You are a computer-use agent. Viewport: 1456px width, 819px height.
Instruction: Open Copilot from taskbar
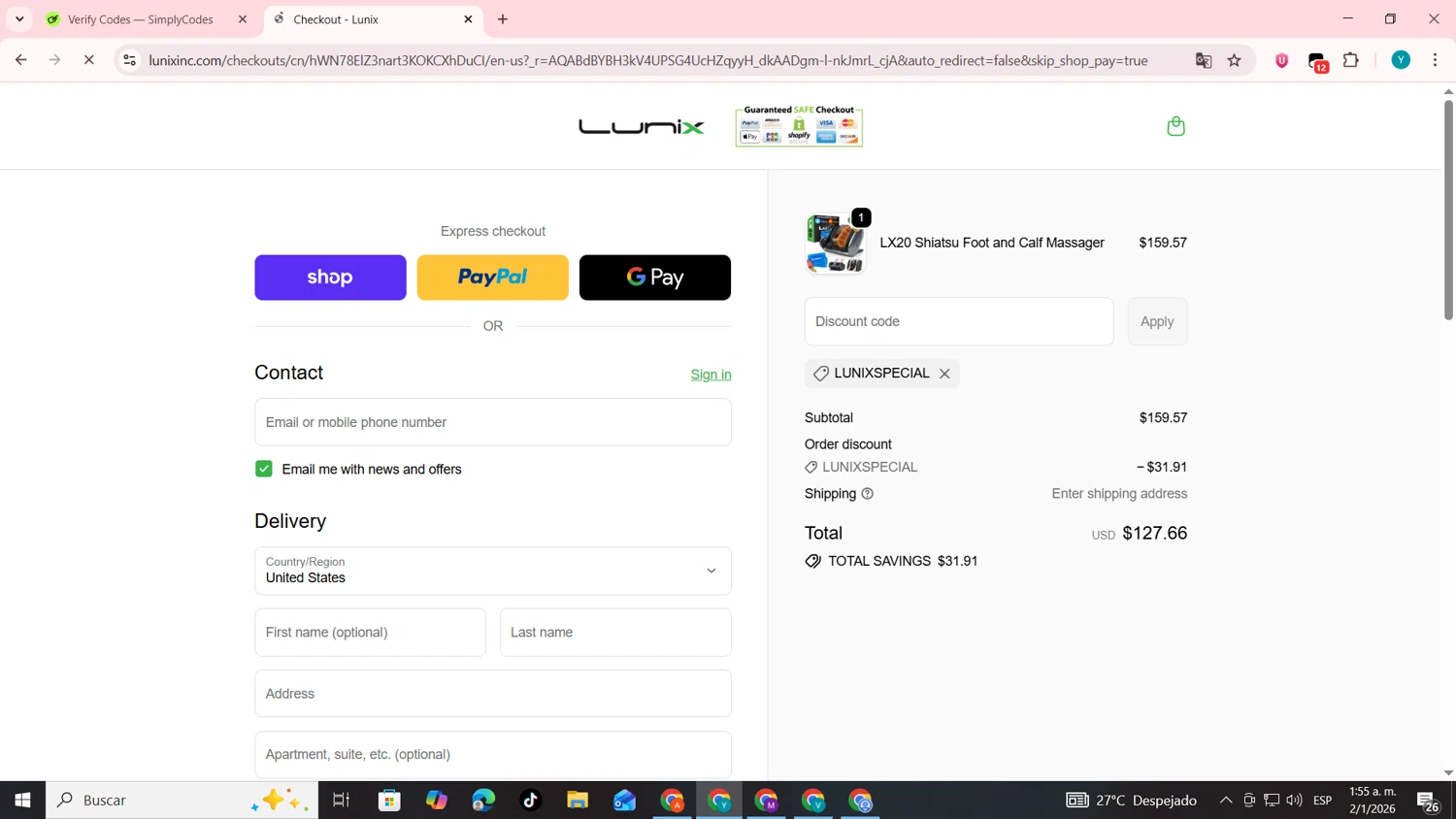pyautogui.click(x=437, y=801)
